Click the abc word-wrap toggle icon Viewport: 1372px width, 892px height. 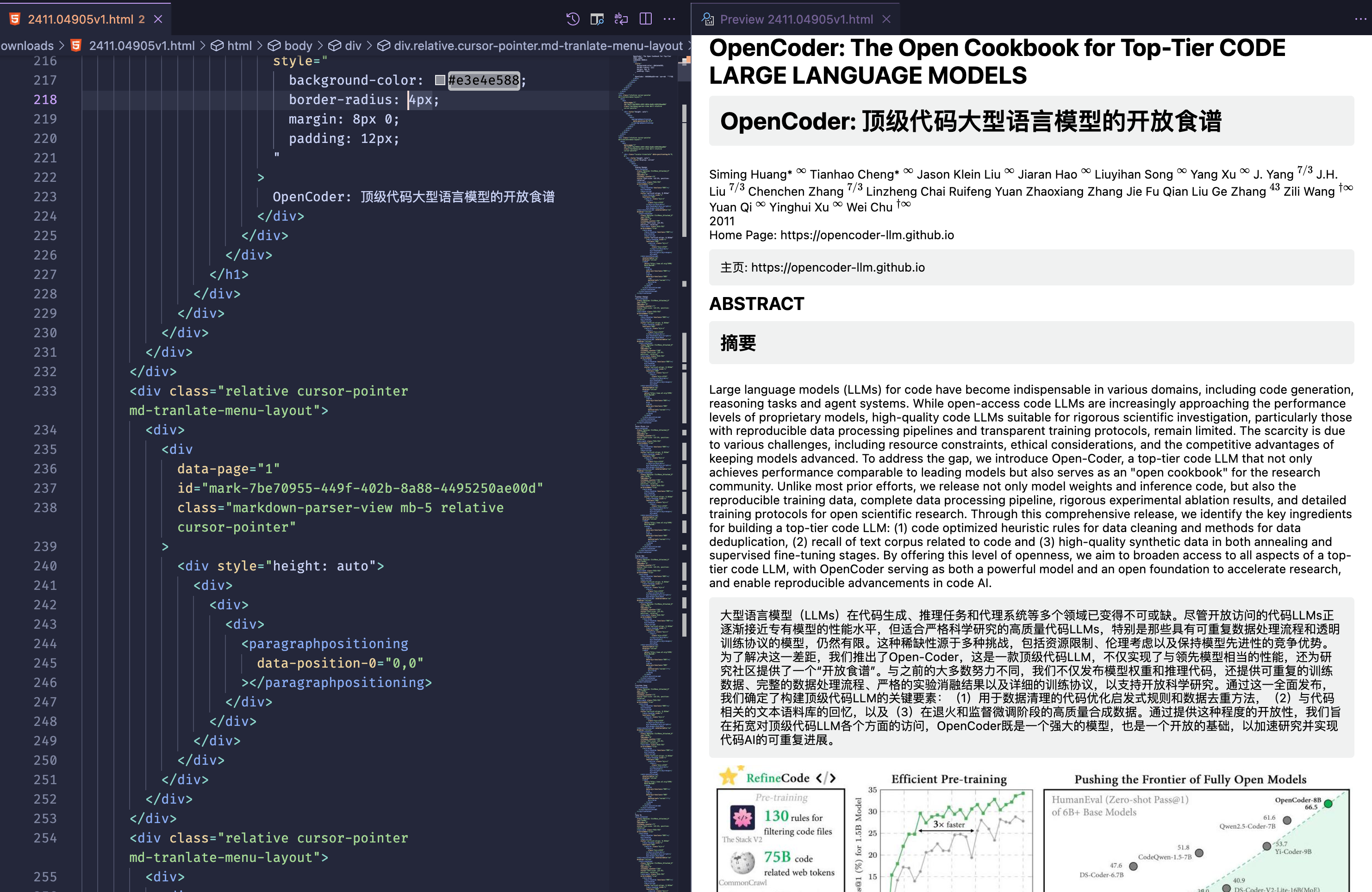point(621,19)
